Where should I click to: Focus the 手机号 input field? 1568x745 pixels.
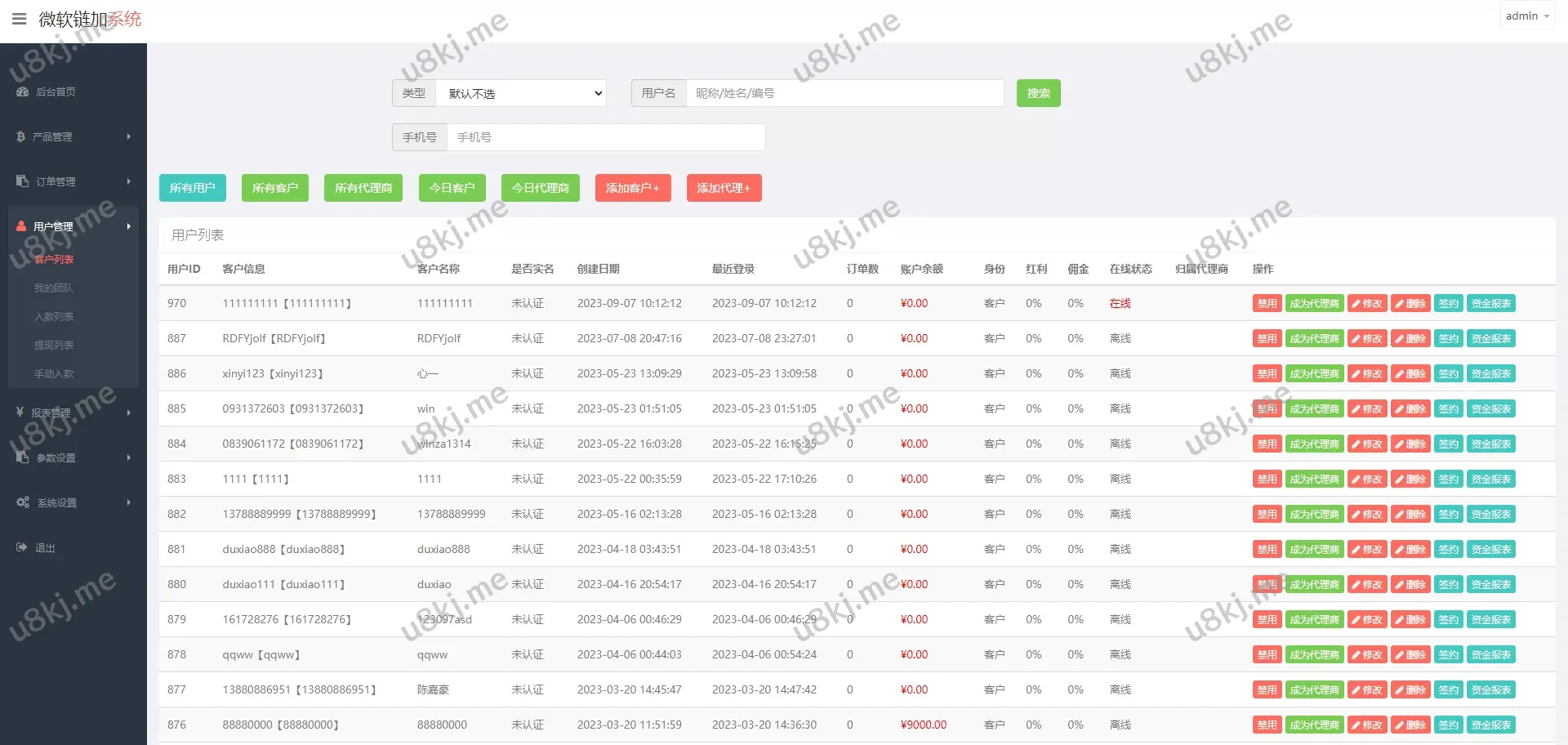click(605, 137)
